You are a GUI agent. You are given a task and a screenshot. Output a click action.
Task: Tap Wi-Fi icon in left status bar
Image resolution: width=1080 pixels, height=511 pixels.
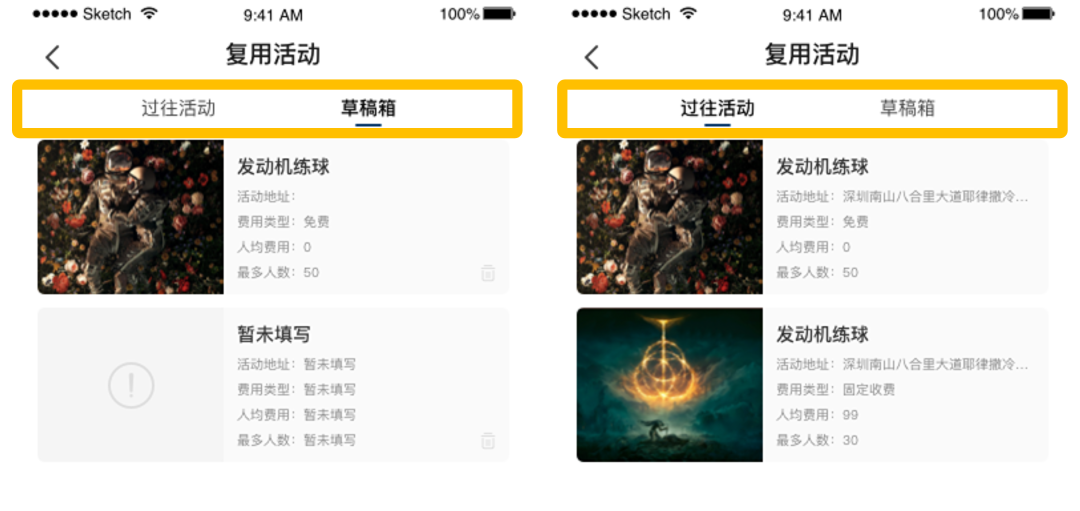(148, 14)
